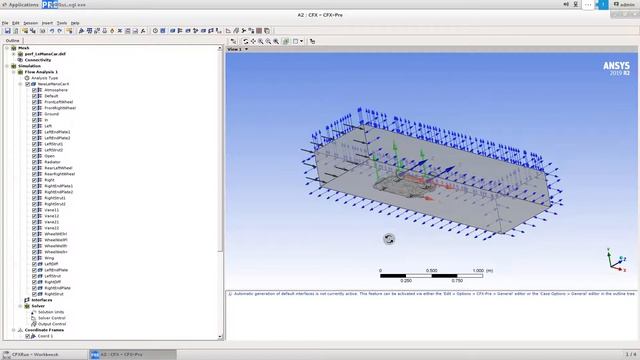Open the Help menu

pos(75,23)
